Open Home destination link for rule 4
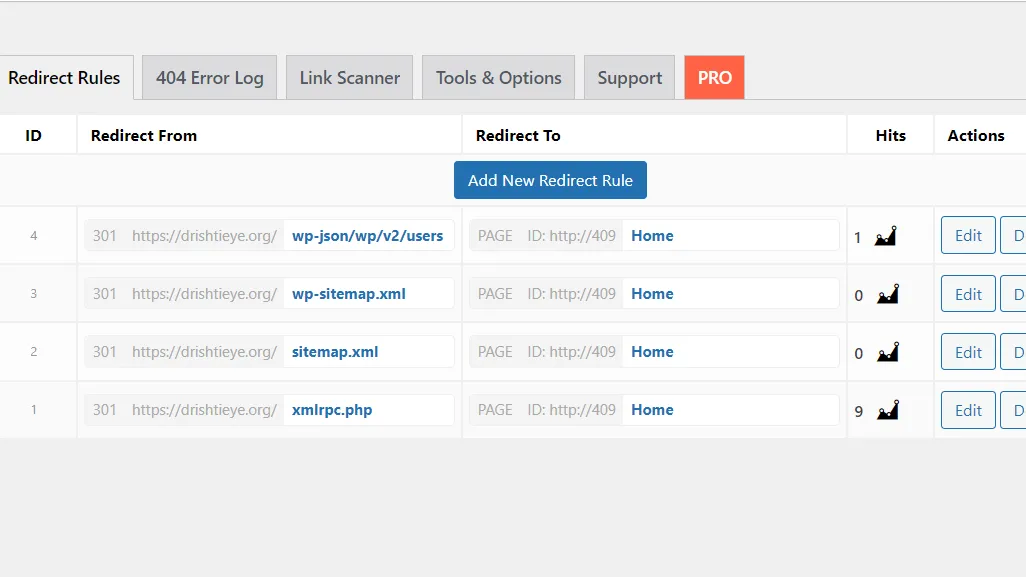The width and height of the screenshot is (1026, 577). point(652,236)
